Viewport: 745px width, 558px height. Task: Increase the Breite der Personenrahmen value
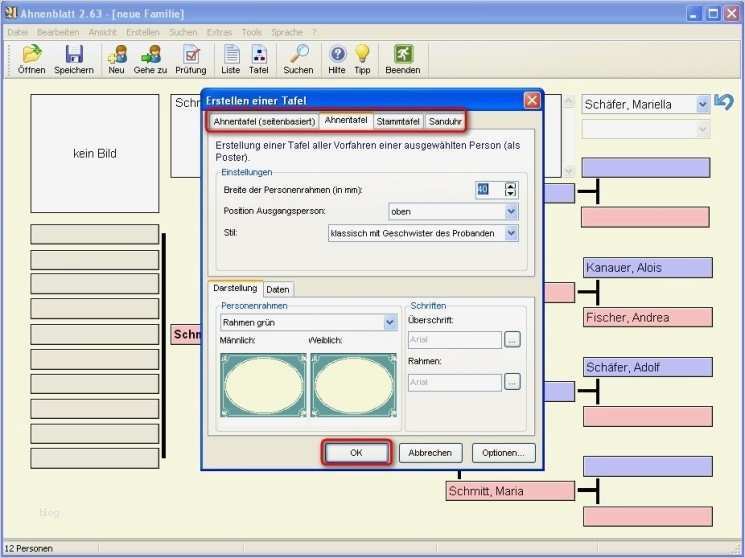[511, 185]
